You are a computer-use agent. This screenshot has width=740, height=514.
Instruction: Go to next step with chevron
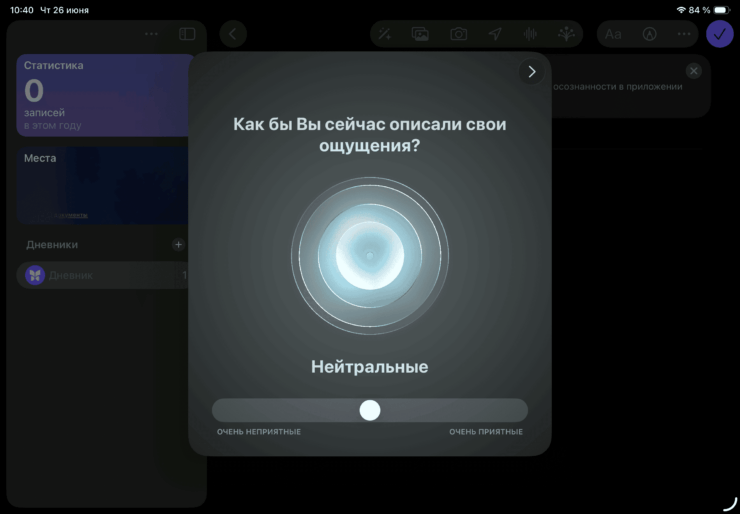[x=531, y=72]
